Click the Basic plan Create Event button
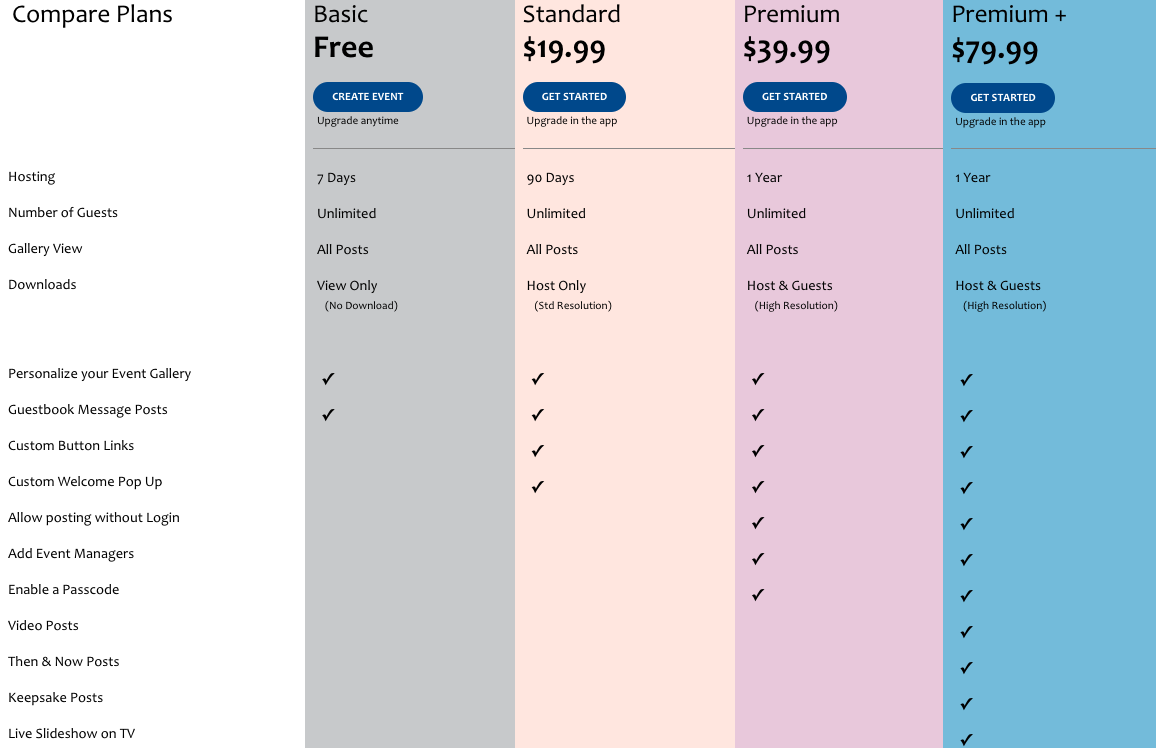Image resolution: width=1156 pixels, height=748 pixels. coord(367,97)
